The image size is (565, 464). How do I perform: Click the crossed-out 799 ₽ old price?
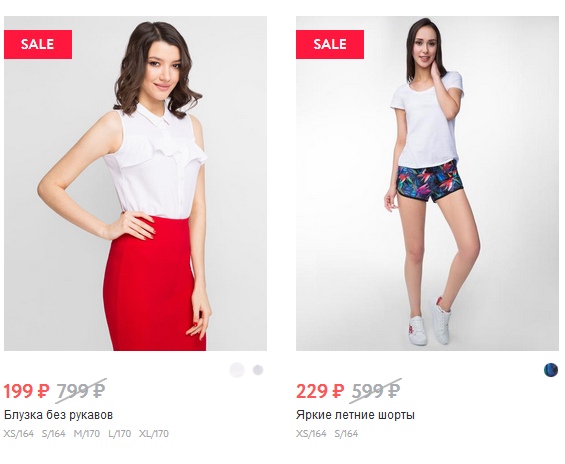81,391
